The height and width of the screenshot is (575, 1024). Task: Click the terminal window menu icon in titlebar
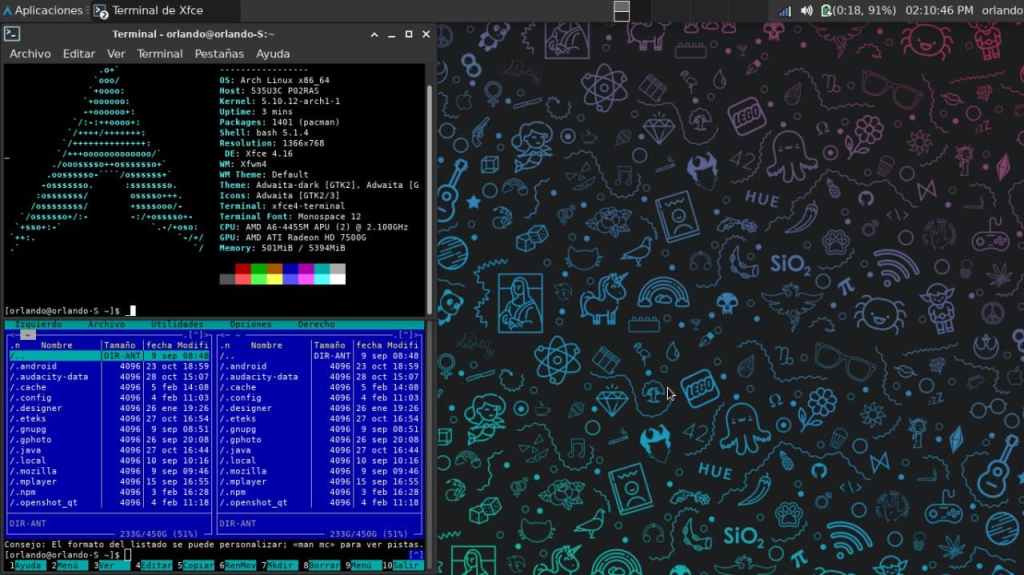[12, 34]
